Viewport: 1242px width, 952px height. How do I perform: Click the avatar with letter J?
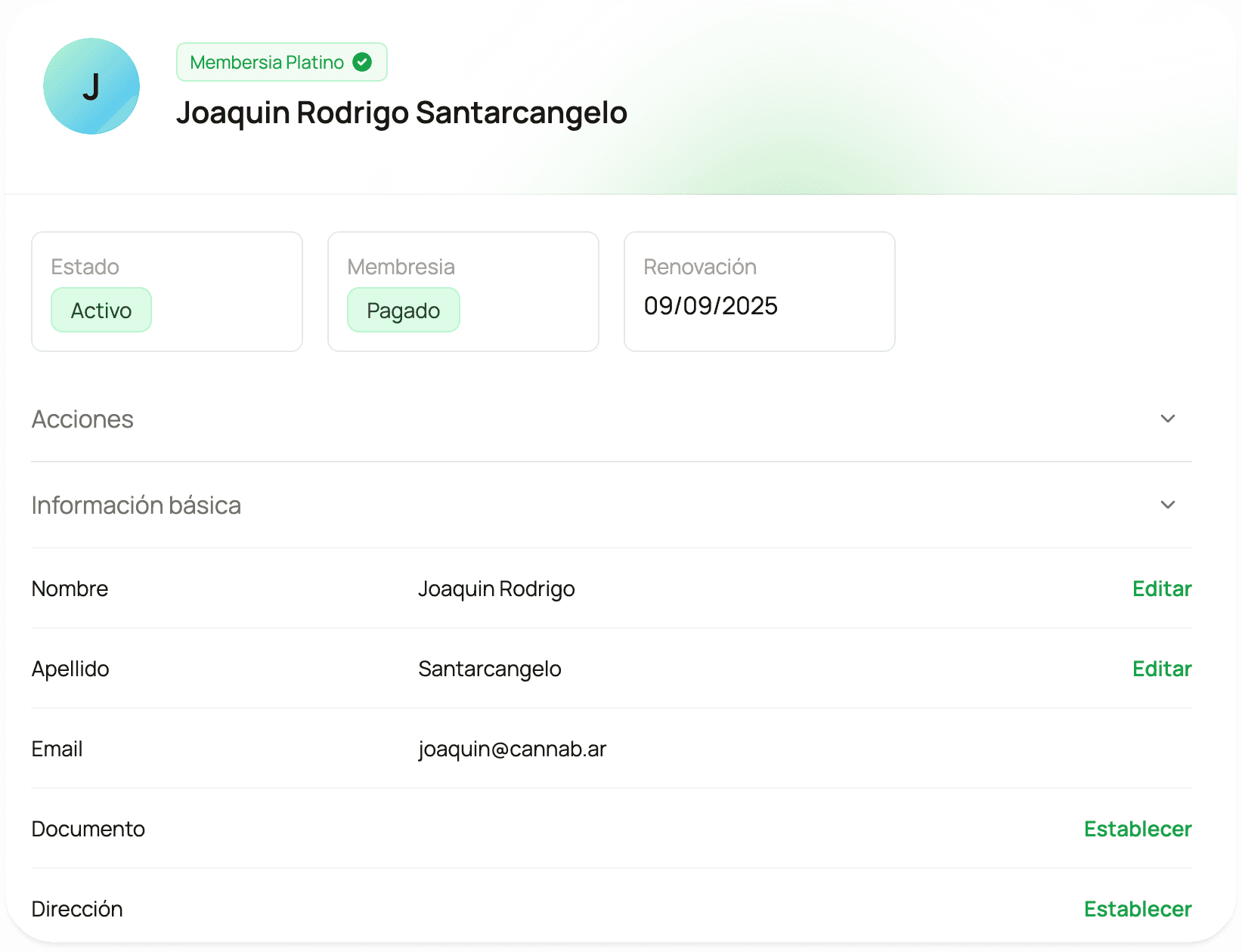pyautogui.click(x=91, y=86)
